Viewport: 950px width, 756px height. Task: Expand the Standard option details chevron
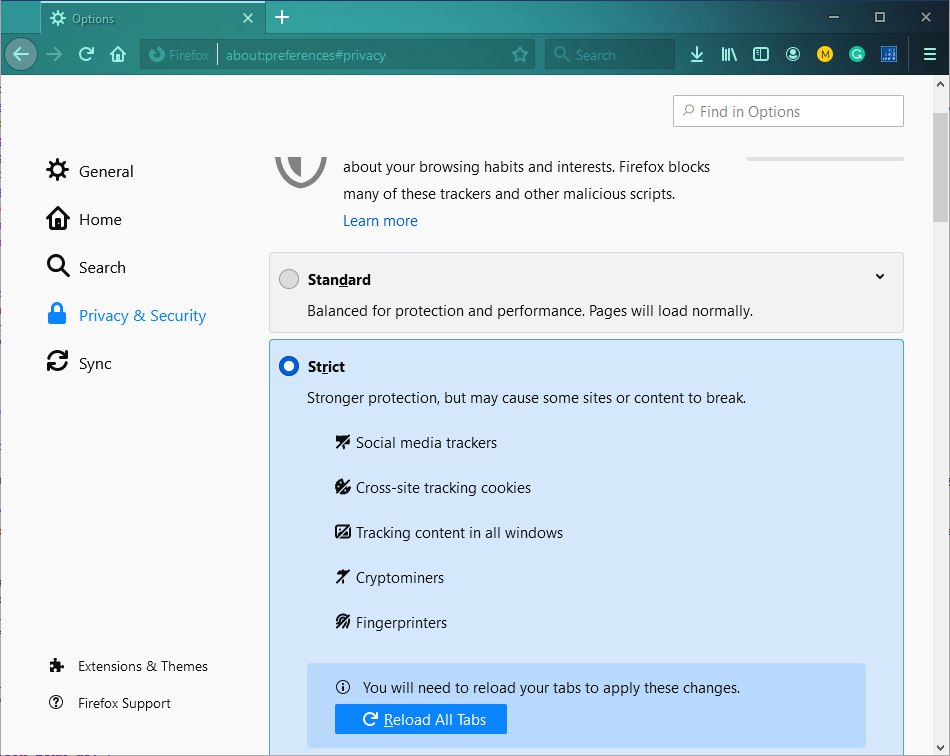(880, 276)
